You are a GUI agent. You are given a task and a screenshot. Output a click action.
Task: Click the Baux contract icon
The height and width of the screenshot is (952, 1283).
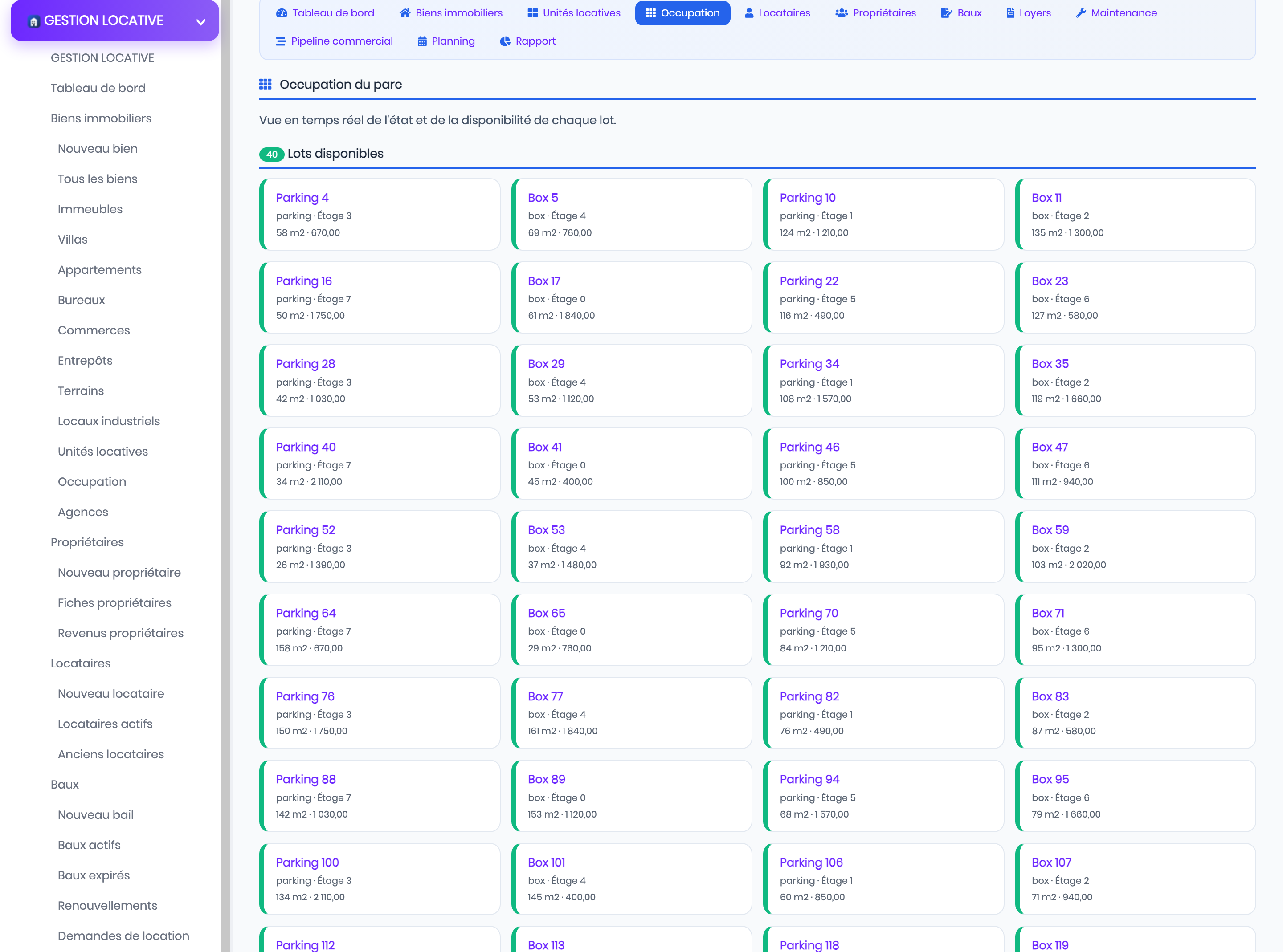pos(946,12)
